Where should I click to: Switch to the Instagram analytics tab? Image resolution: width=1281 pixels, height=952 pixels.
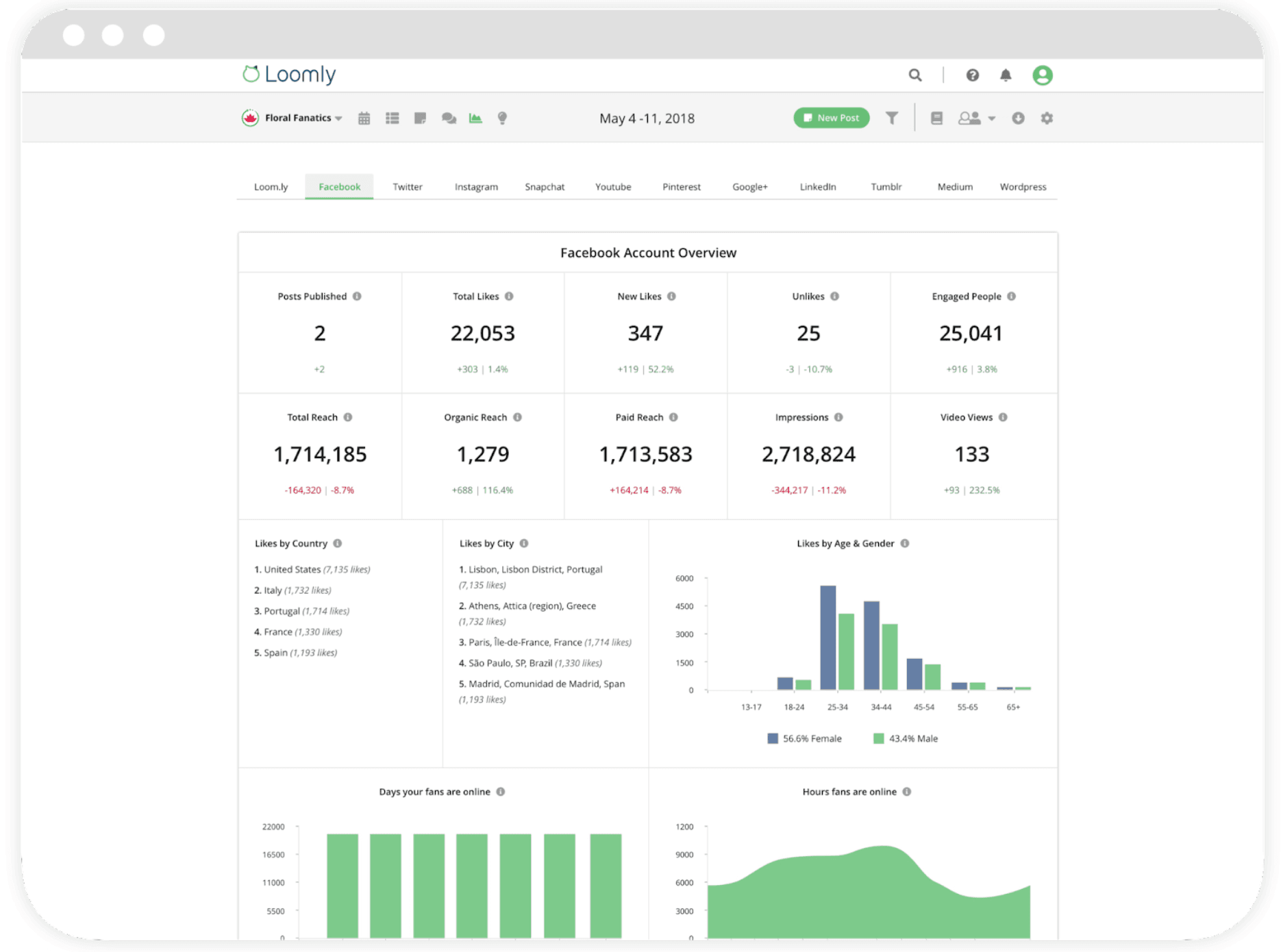[475, 186]
